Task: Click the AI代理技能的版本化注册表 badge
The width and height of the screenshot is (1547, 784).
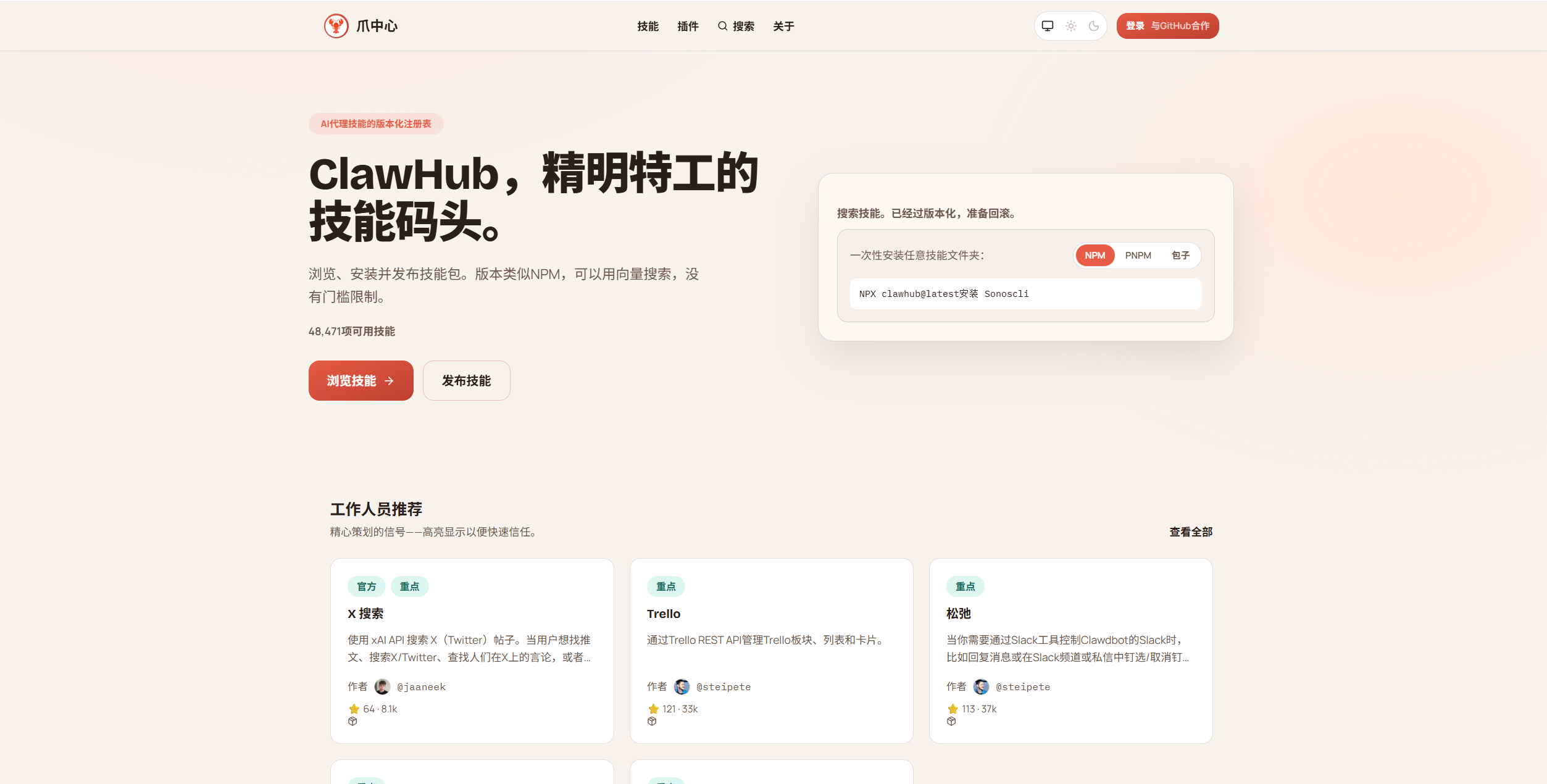Action: pos(376,123)
